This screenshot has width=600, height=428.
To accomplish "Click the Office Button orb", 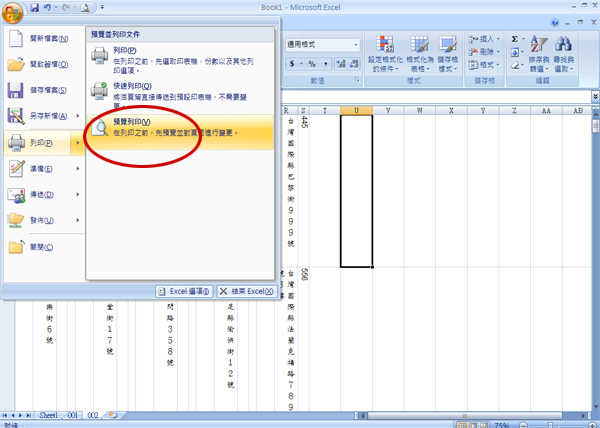I will [x=12, y=13].
